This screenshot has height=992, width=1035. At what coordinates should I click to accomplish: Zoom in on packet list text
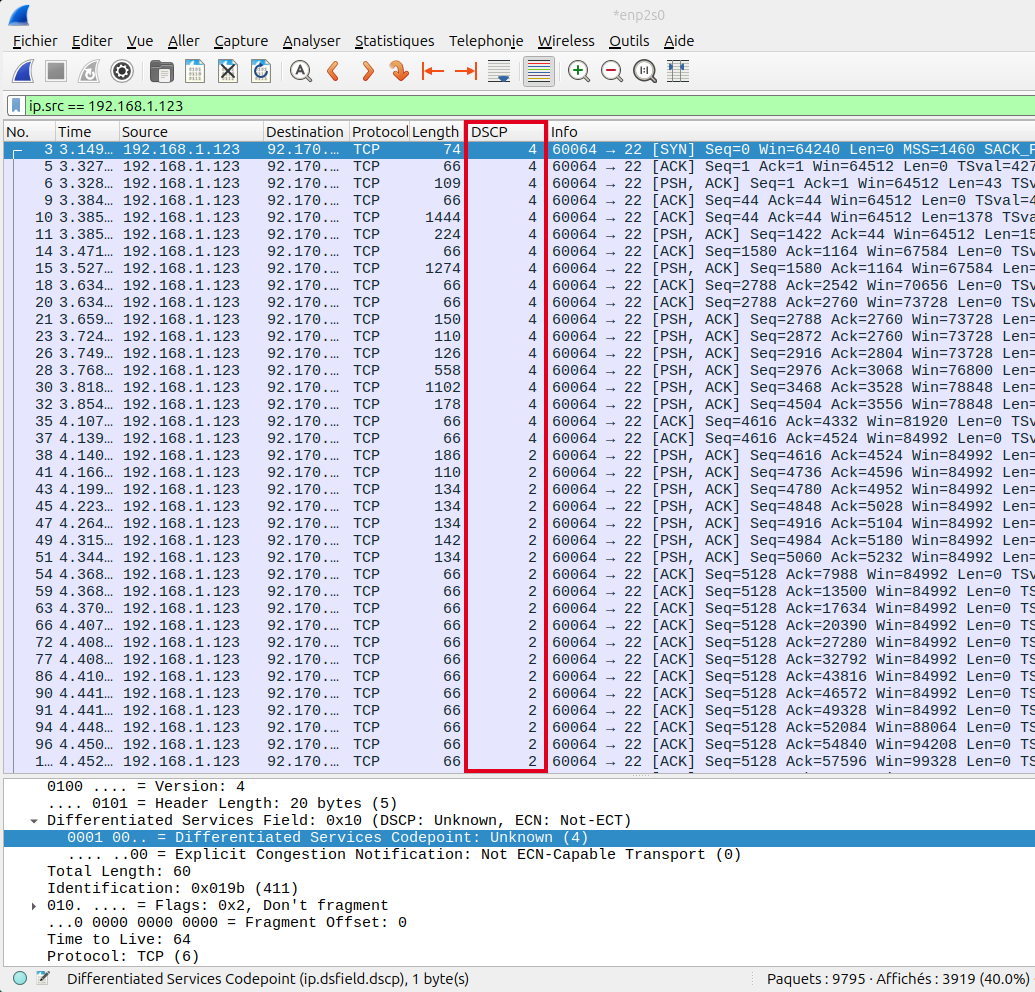point(578,71)
